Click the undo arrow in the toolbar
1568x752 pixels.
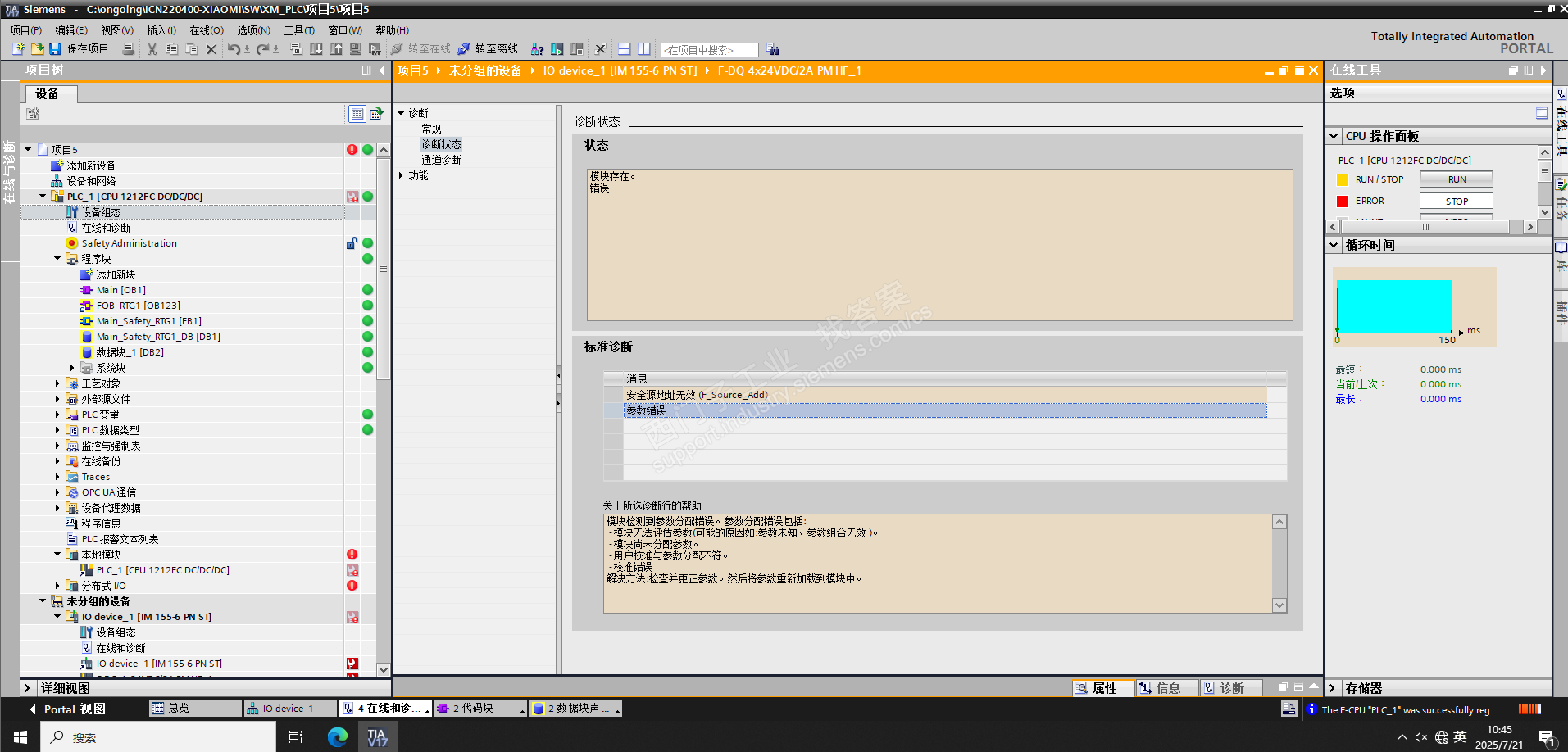coord(234,49)
